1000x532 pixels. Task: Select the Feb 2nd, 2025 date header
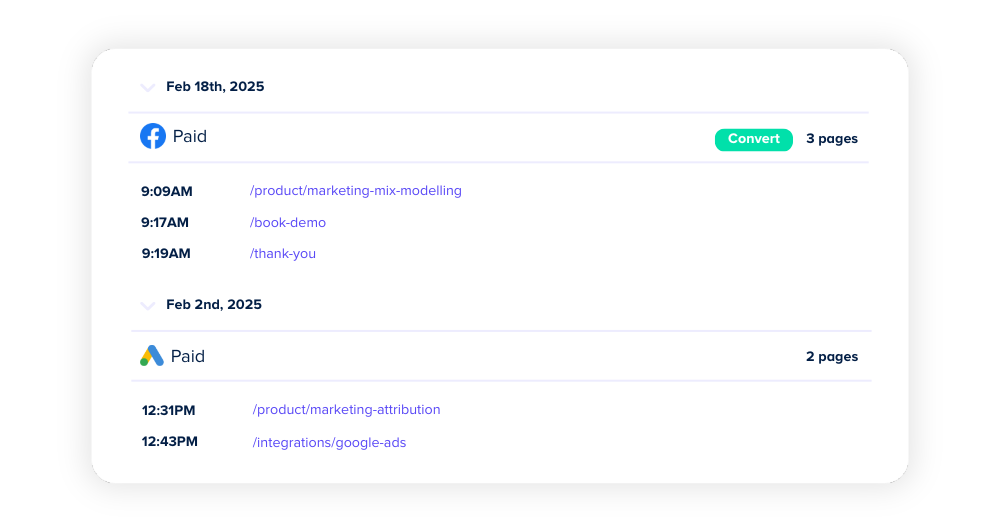[x=214, y=305]
